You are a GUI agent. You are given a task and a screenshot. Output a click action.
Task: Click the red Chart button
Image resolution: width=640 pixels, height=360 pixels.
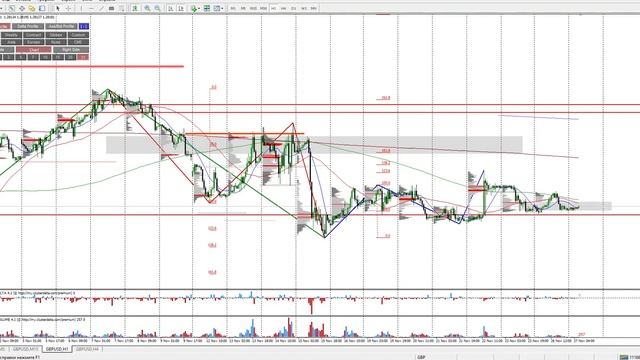pyautogui.click(x=33, y=50)
